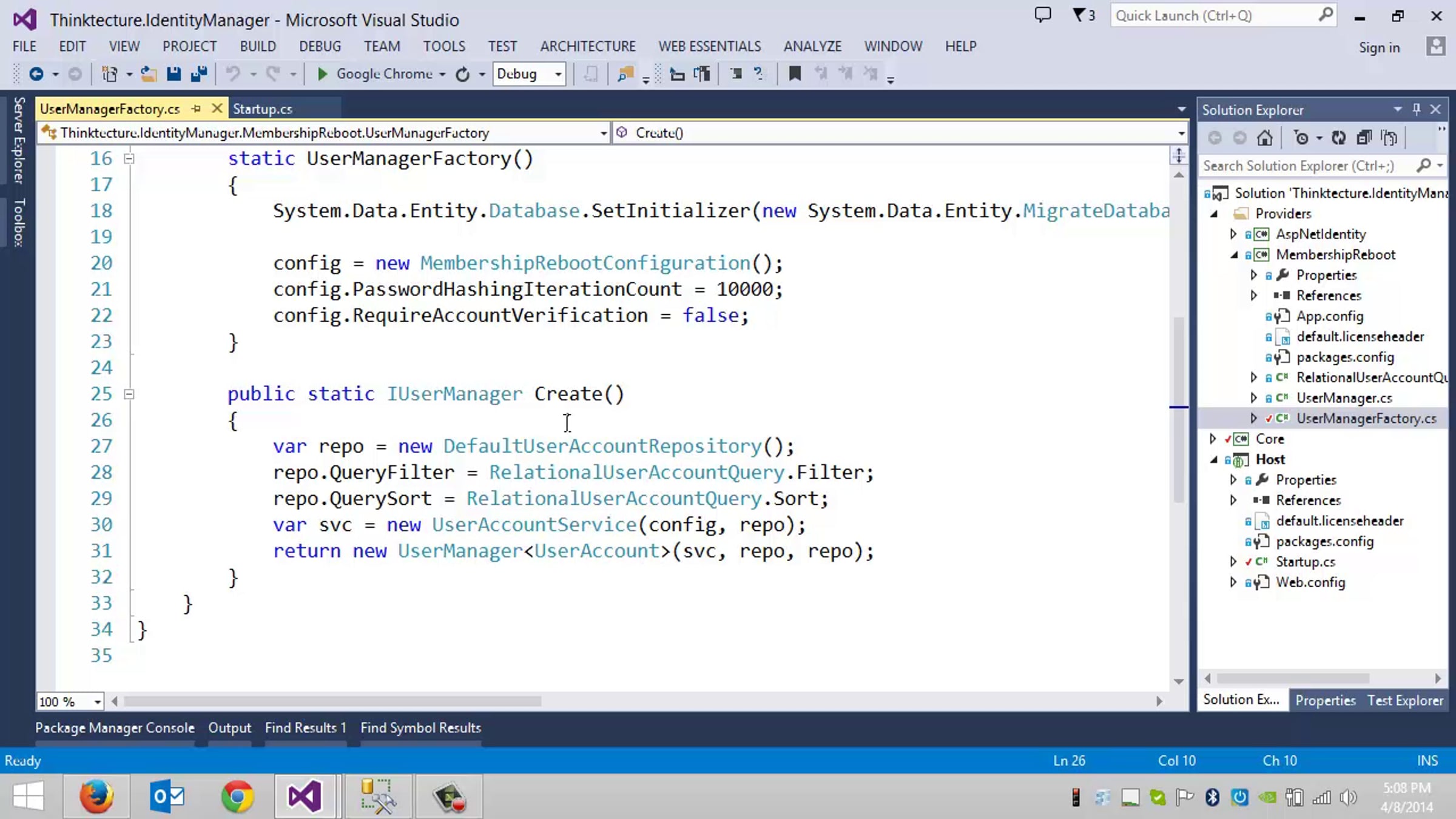Click the Home icon in Solution Explorer

pos(1265,138)
